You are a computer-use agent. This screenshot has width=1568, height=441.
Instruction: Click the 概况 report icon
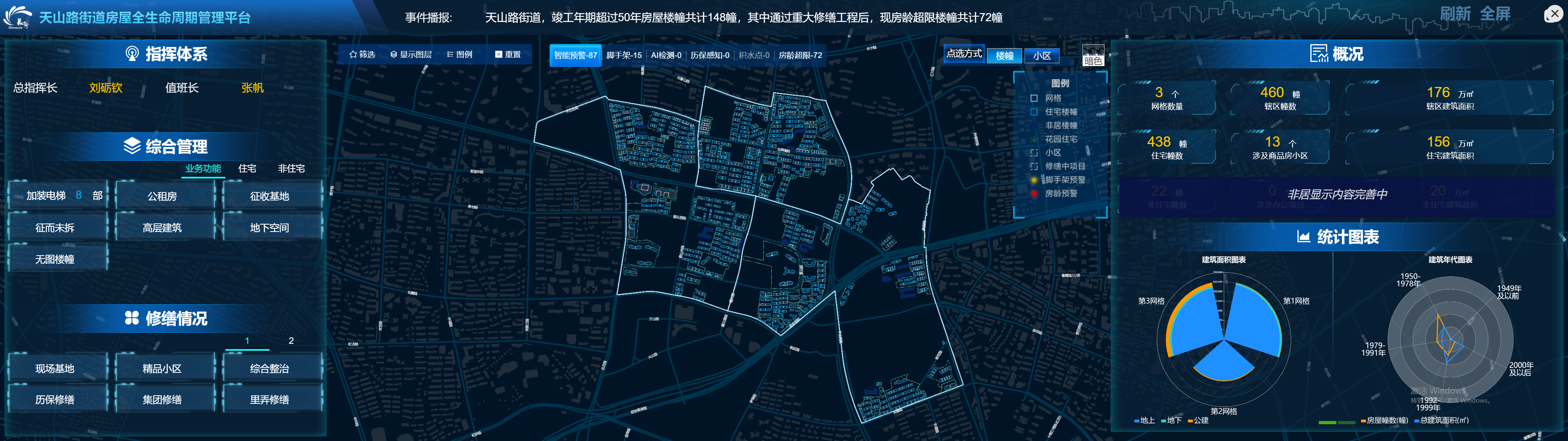(x=1319, y=53)
